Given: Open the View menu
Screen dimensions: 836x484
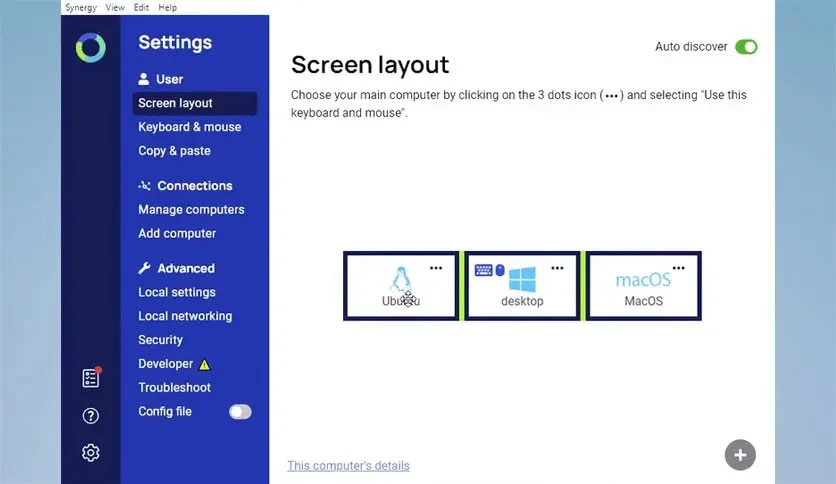Looking at the screenshot, I should [x=115, y=7].
